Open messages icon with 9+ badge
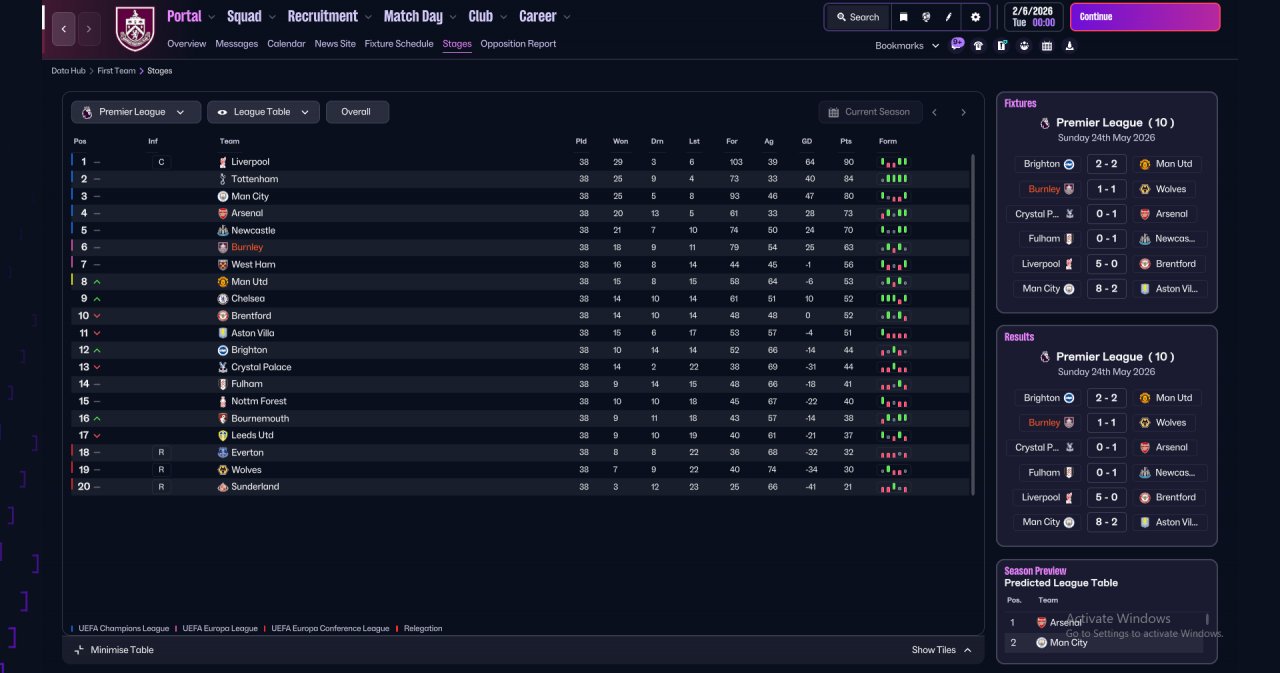 957,44
